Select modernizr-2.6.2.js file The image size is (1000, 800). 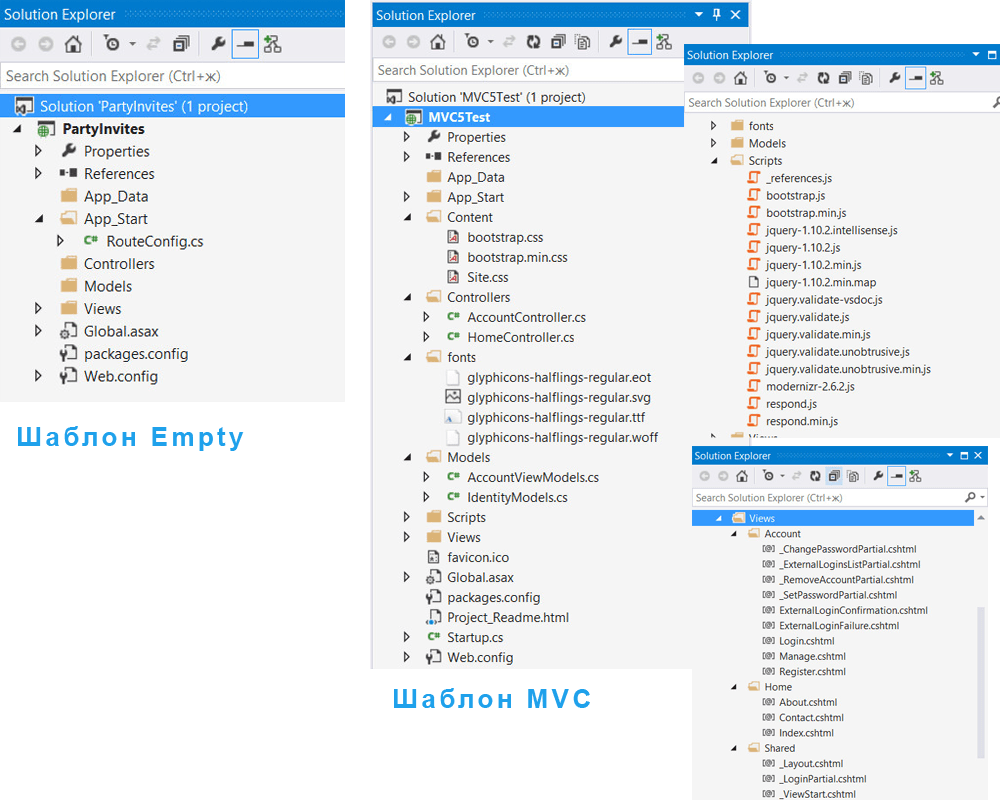809,387
